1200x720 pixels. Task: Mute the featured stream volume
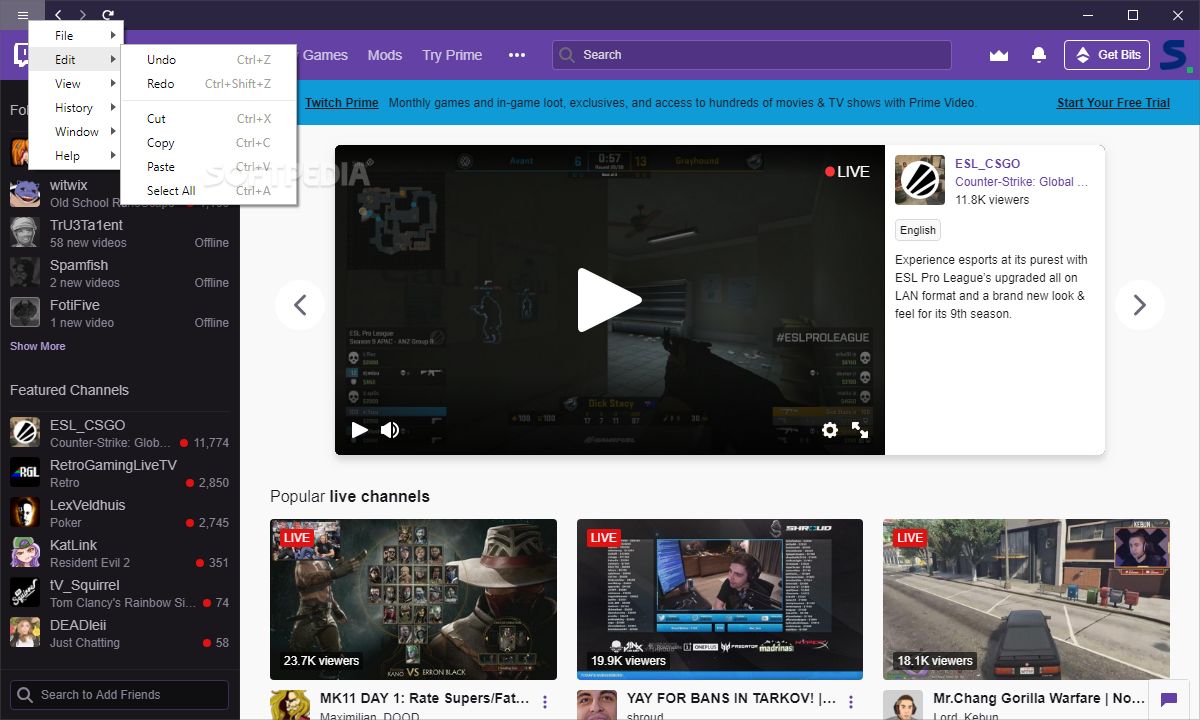390,430
